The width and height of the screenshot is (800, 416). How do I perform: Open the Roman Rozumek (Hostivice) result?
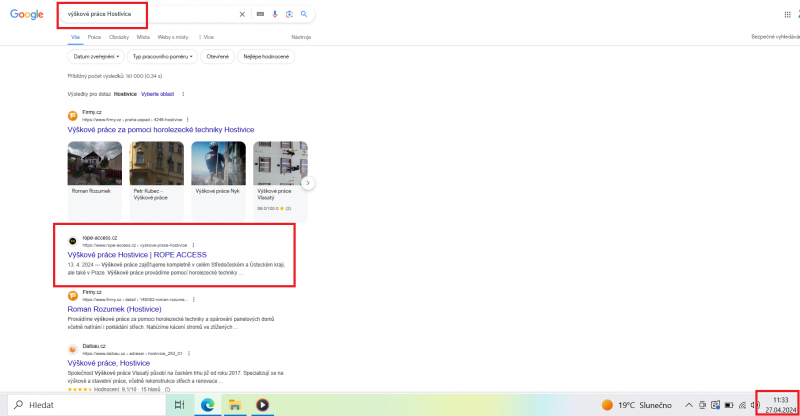click(114, 309)
